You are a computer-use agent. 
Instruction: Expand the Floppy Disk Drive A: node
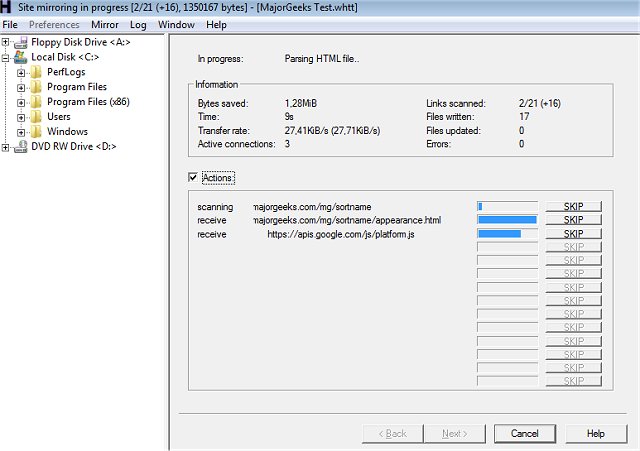(5, 42)
